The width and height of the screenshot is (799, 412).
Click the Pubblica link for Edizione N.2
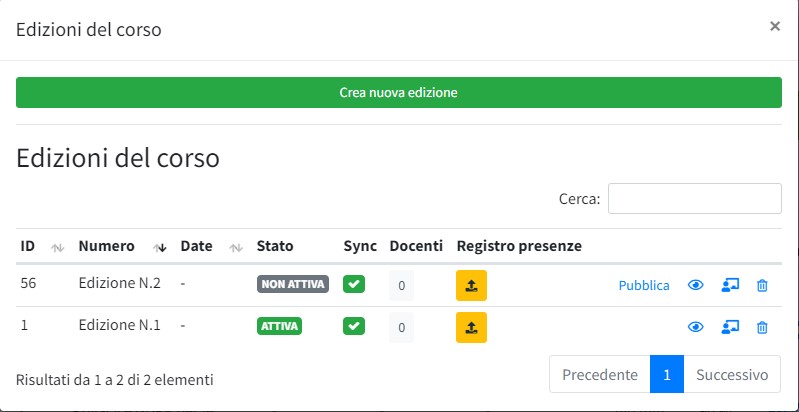coord(644,285)
